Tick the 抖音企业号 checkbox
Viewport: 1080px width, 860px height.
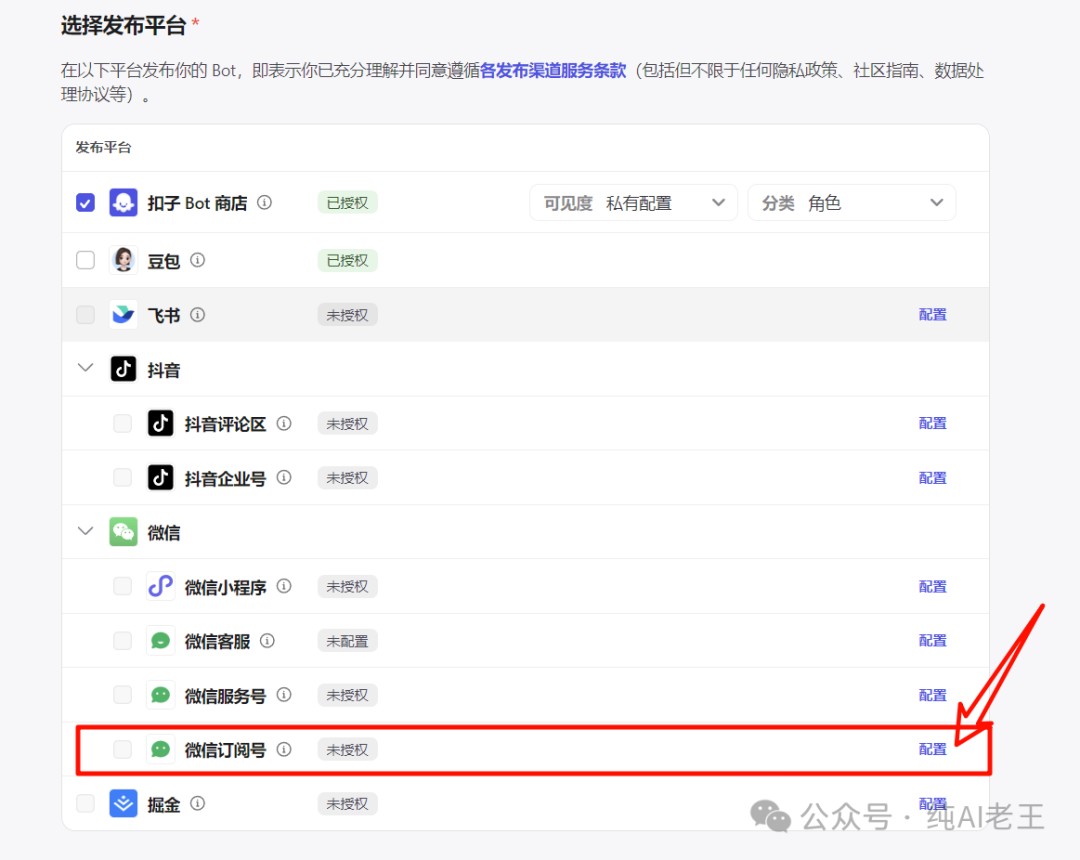[123, 477]
